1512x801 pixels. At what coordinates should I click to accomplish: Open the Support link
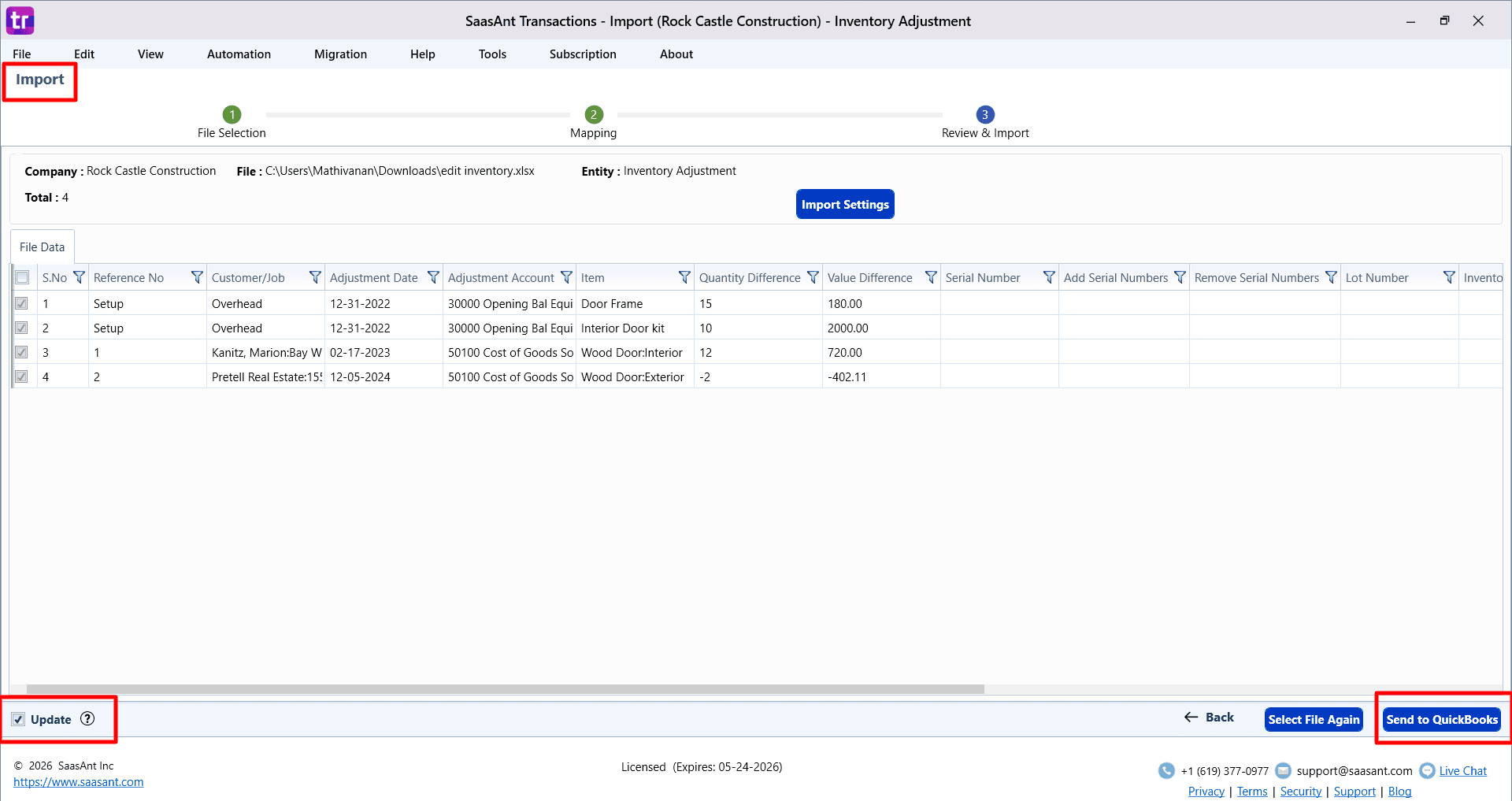[x=1354, y=792]
